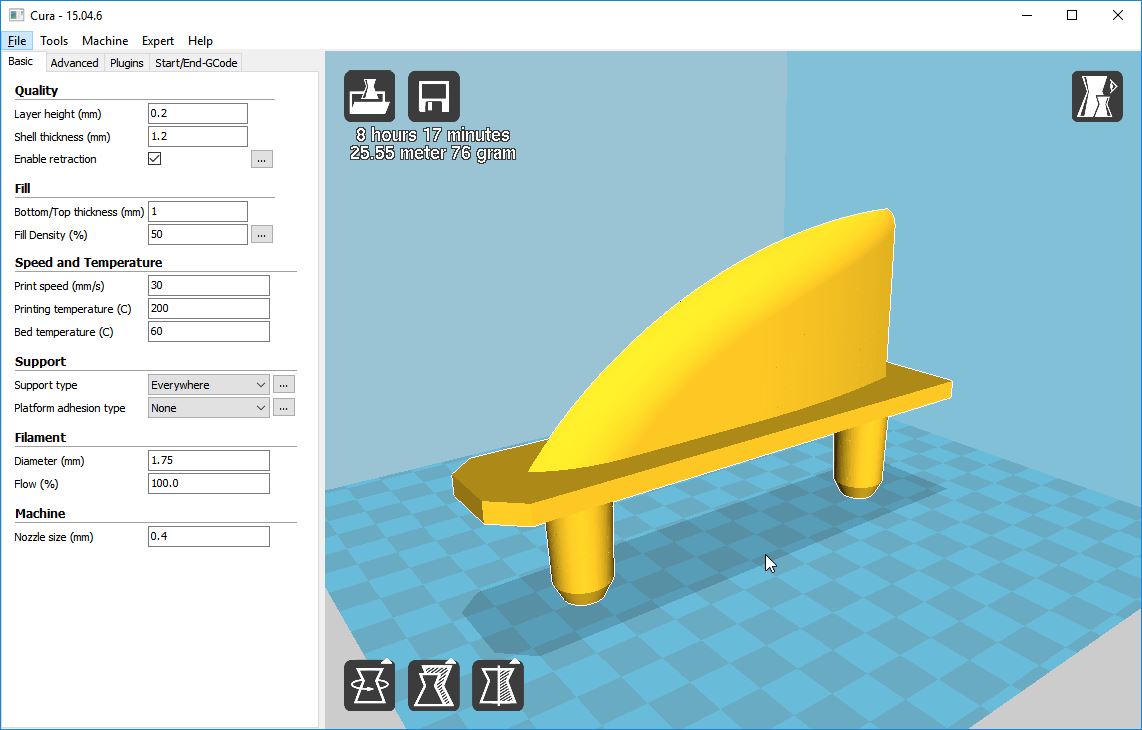Open Platform adhesion settings ellipsis button

[x=283, y=408]
